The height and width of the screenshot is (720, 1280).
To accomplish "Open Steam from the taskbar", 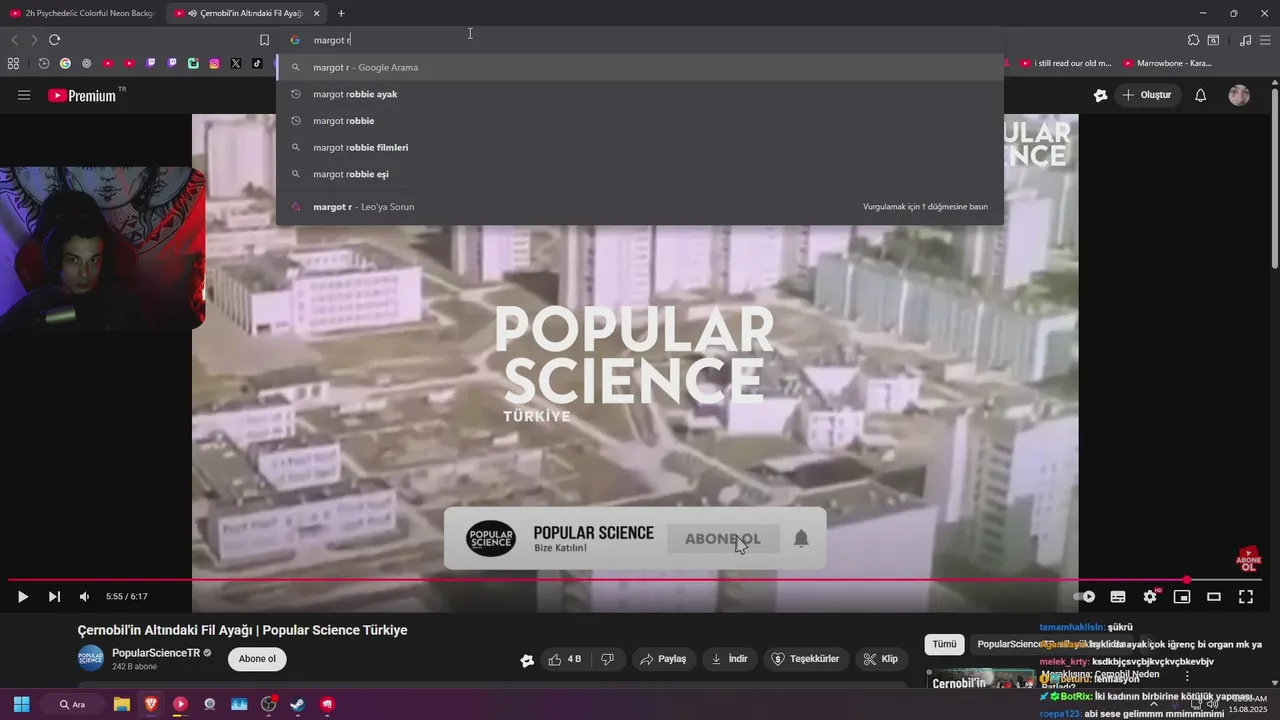I will click(x=298, y=704).
